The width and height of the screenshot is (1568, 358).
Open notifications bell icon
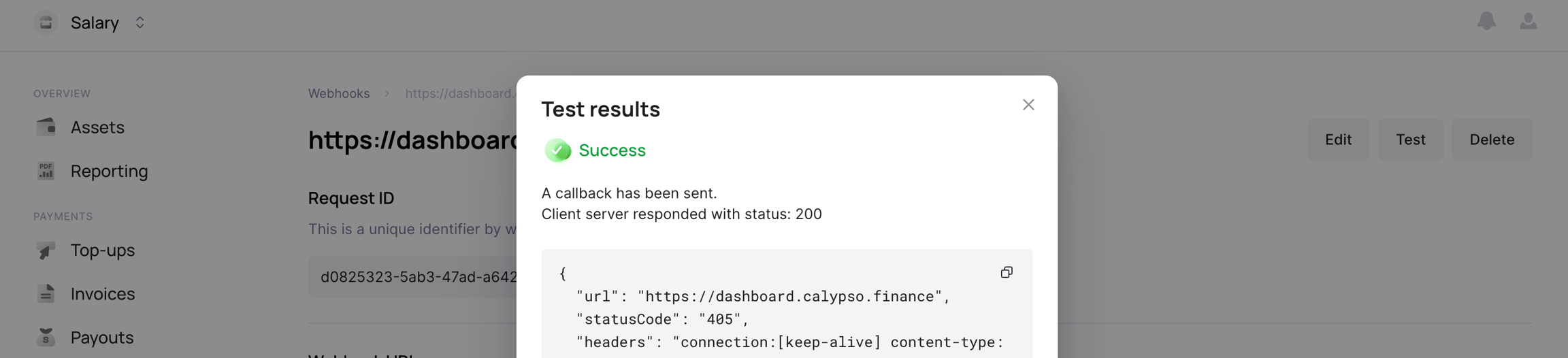coord(1486,22)
